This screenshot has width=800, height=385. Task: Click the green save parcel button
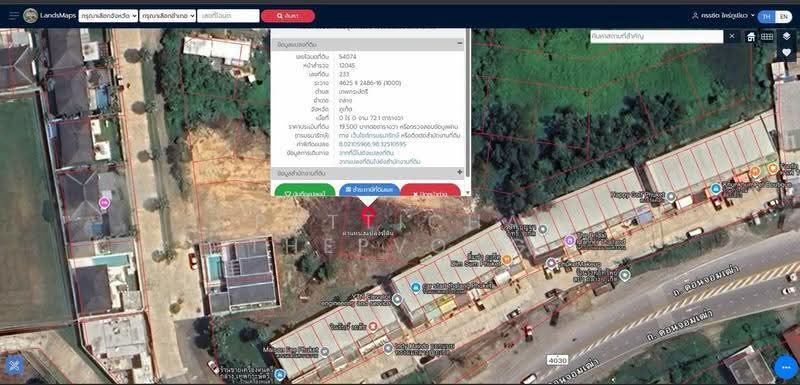click(x=305, y=191)
